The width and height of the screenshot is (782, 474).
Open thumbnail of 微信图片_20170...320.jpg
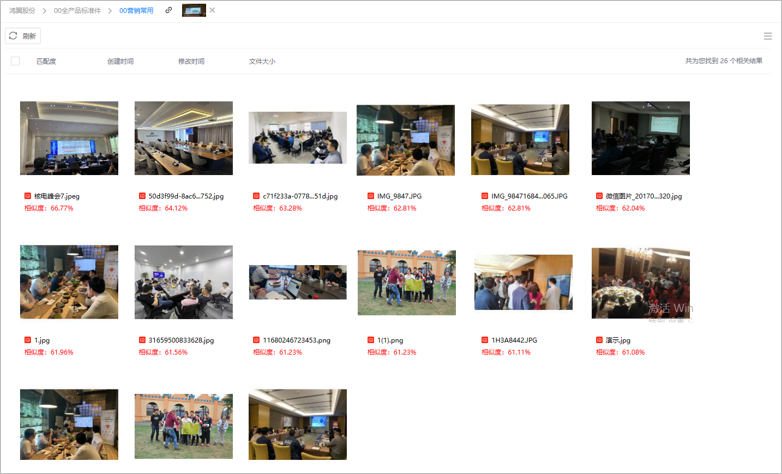point(641,138)
